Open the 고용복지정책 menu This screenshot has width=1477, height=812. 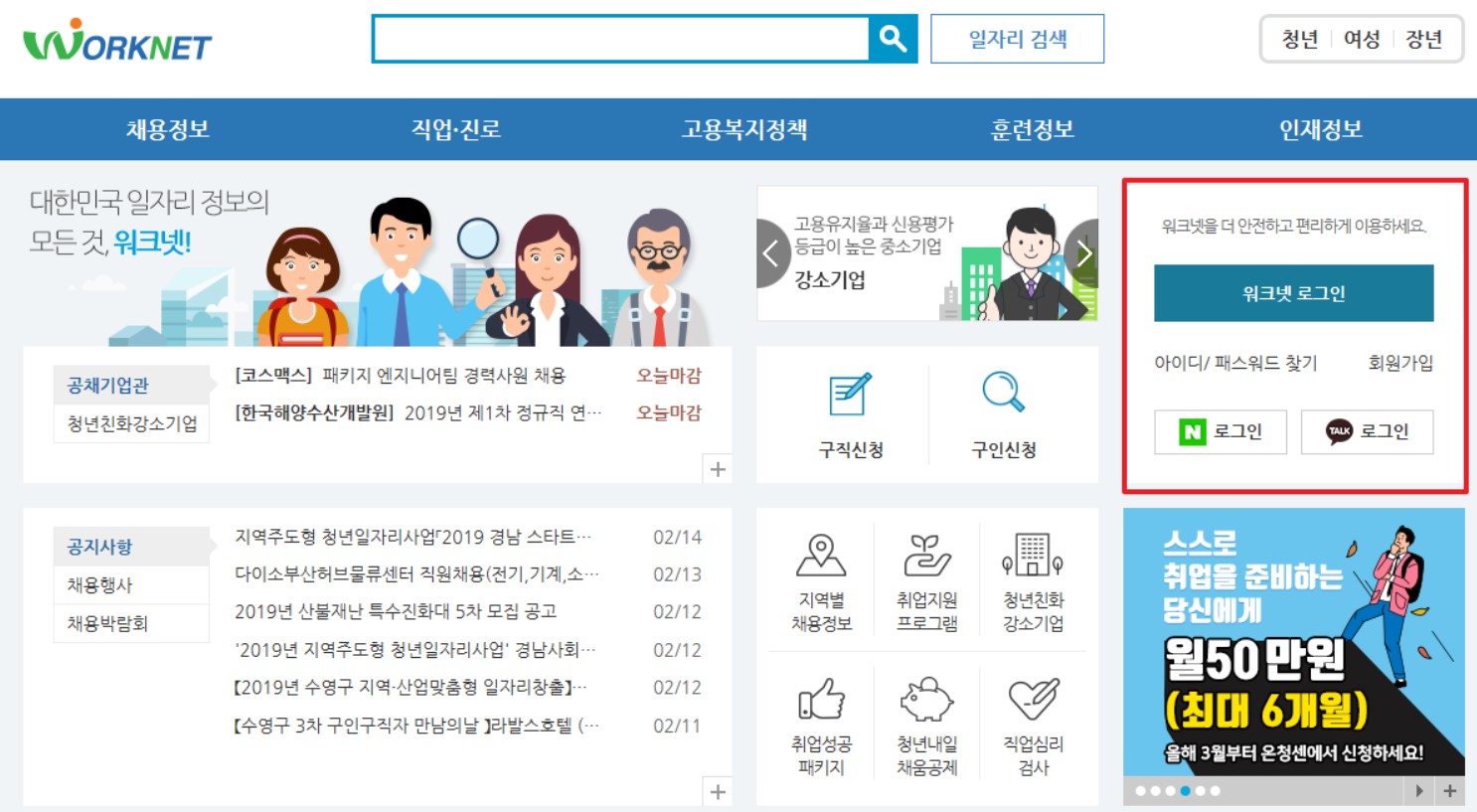pos(744,129)
